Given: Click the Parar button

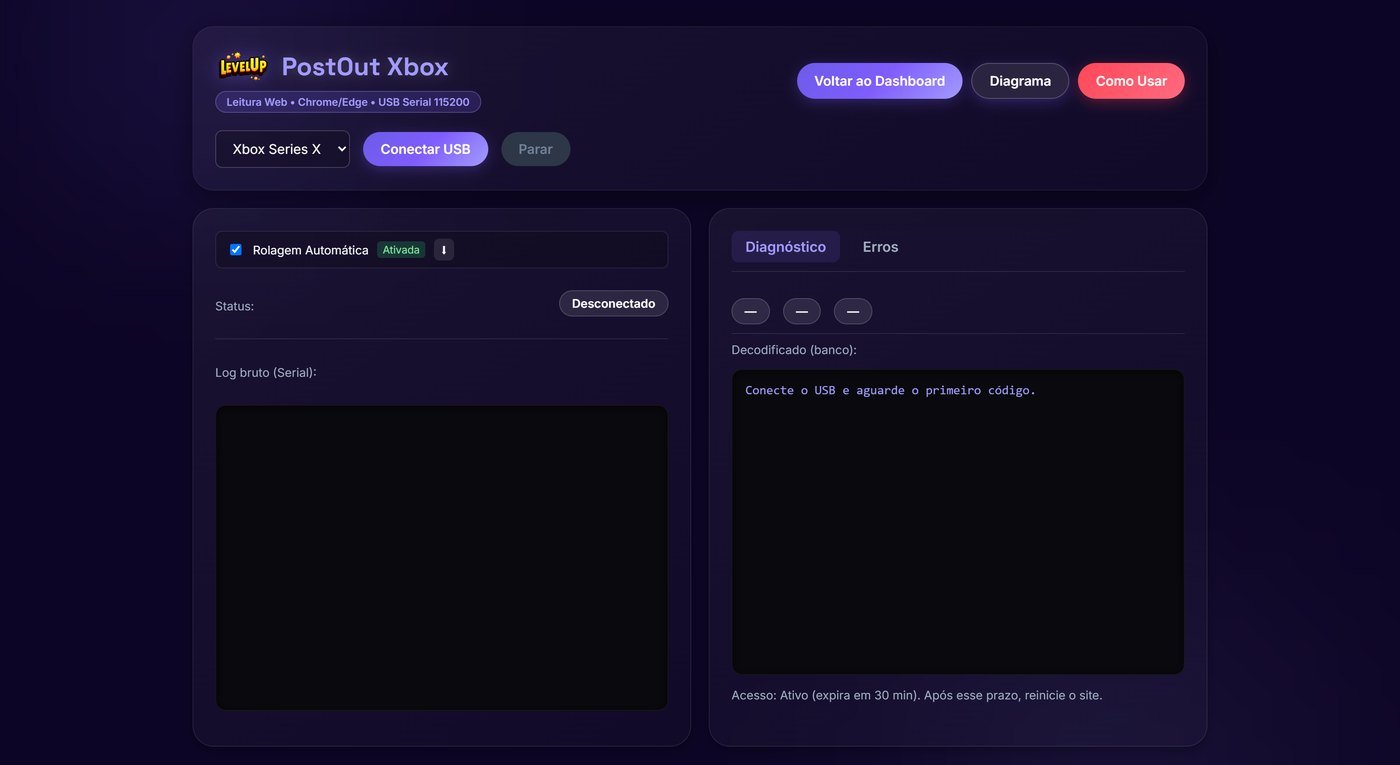Looking at the screenshot, I should click(x=535, y=149).
